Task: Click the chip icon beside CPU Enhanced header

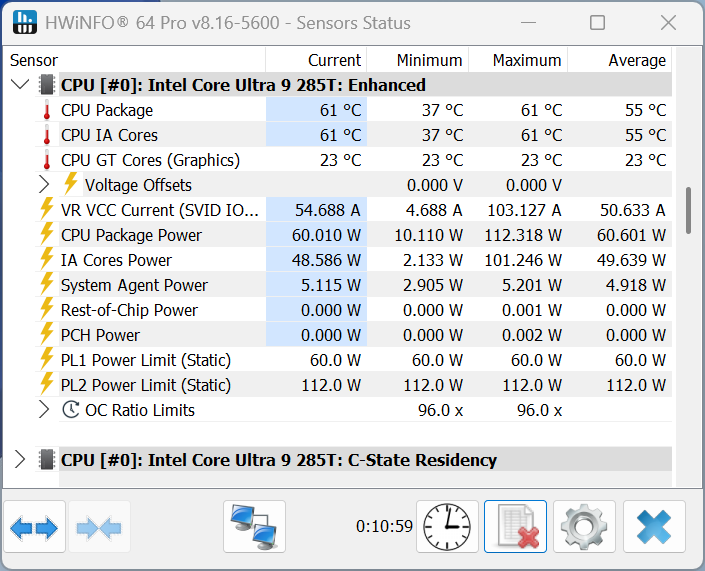Action: point(47,85)
